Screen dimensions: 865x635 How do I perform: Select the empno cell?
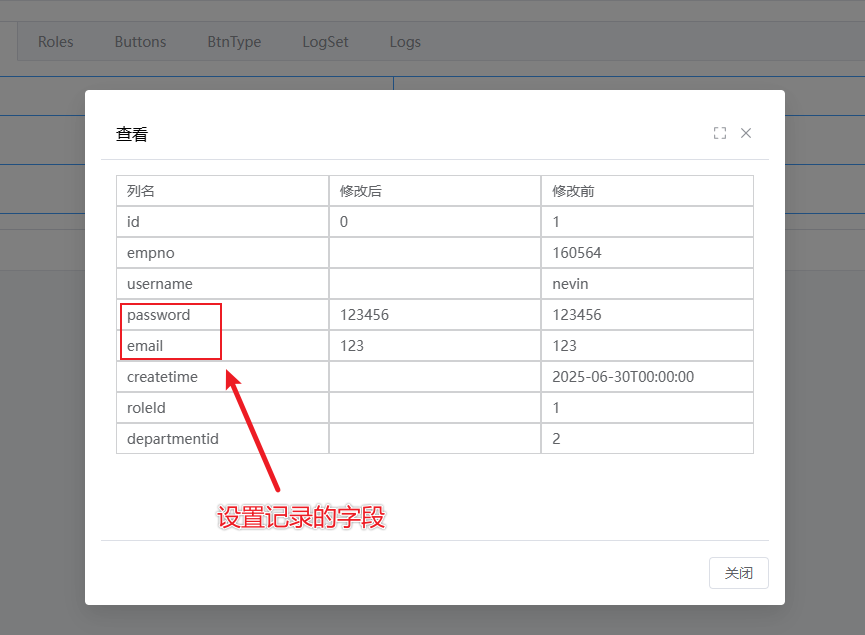(x=222, y=253)
